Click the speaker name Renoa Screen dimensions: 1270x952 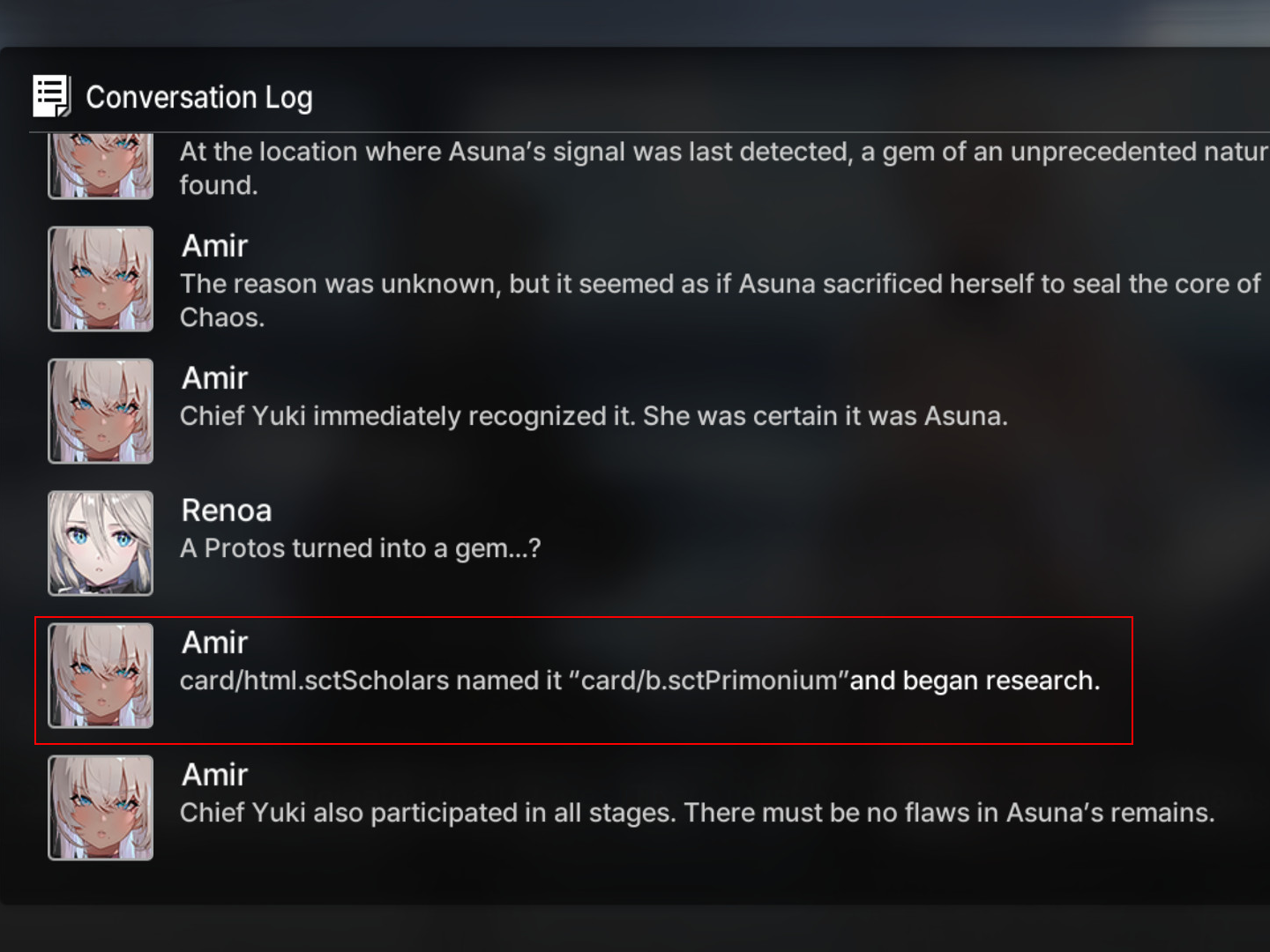point(227,510)
